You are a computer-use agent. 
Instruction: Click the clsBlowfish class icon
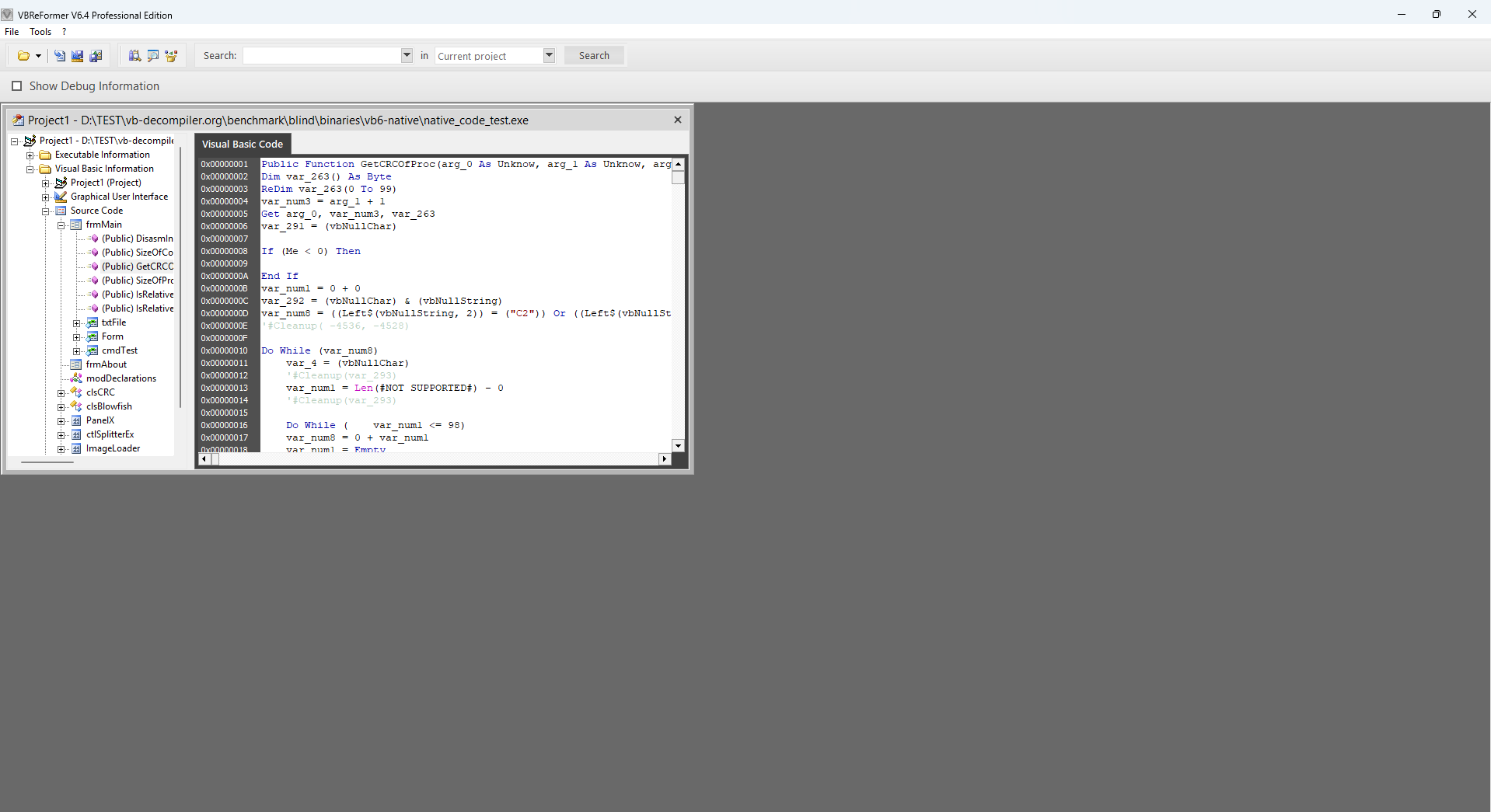point(76,406)
